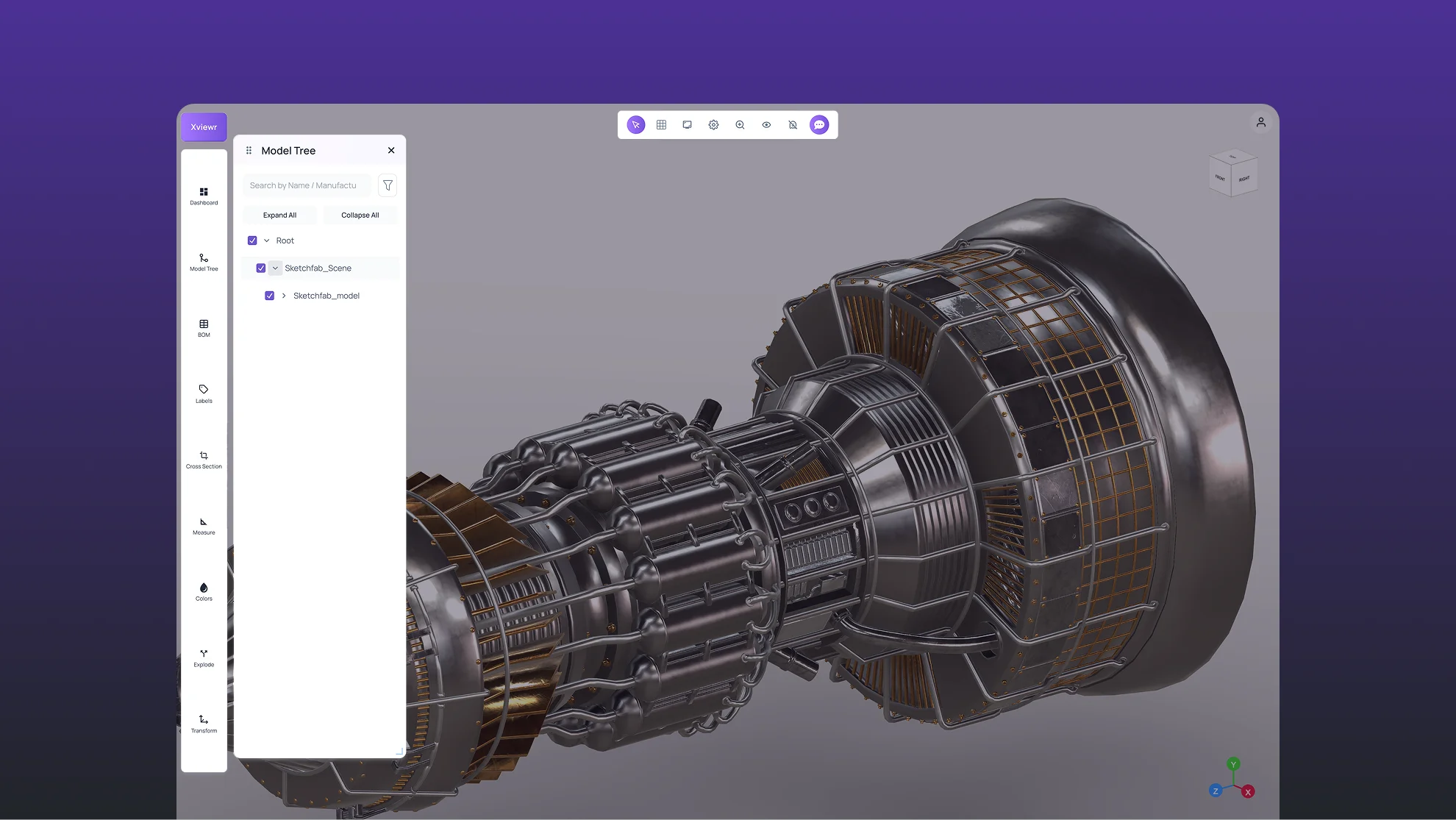Collapse the Sketchfab_Scene node chevron
This screenshot has width=1456, height=820.
point(275,268)
